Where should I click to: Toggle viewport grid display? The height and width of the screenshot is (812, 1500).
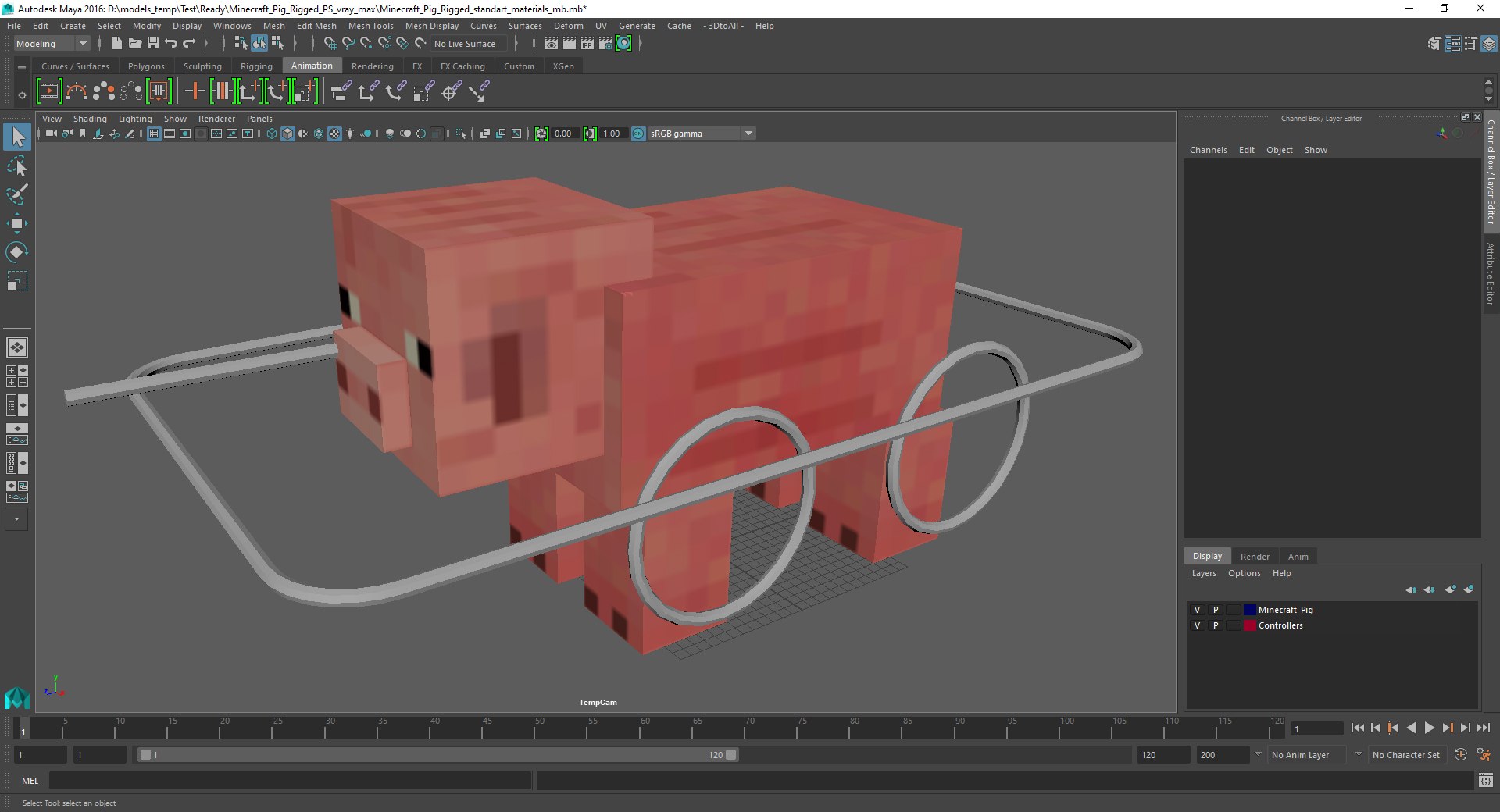click(x=154, y=134)
